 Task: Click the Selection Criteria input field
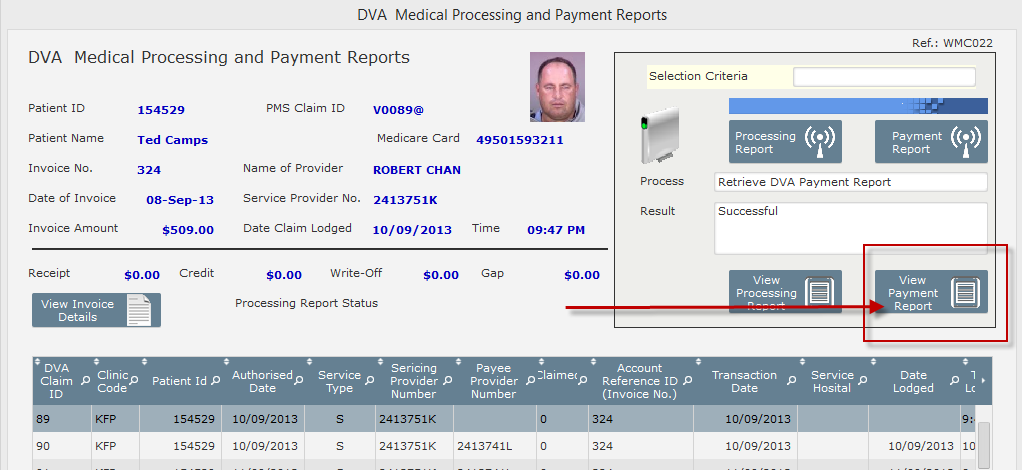coord(884,77)
